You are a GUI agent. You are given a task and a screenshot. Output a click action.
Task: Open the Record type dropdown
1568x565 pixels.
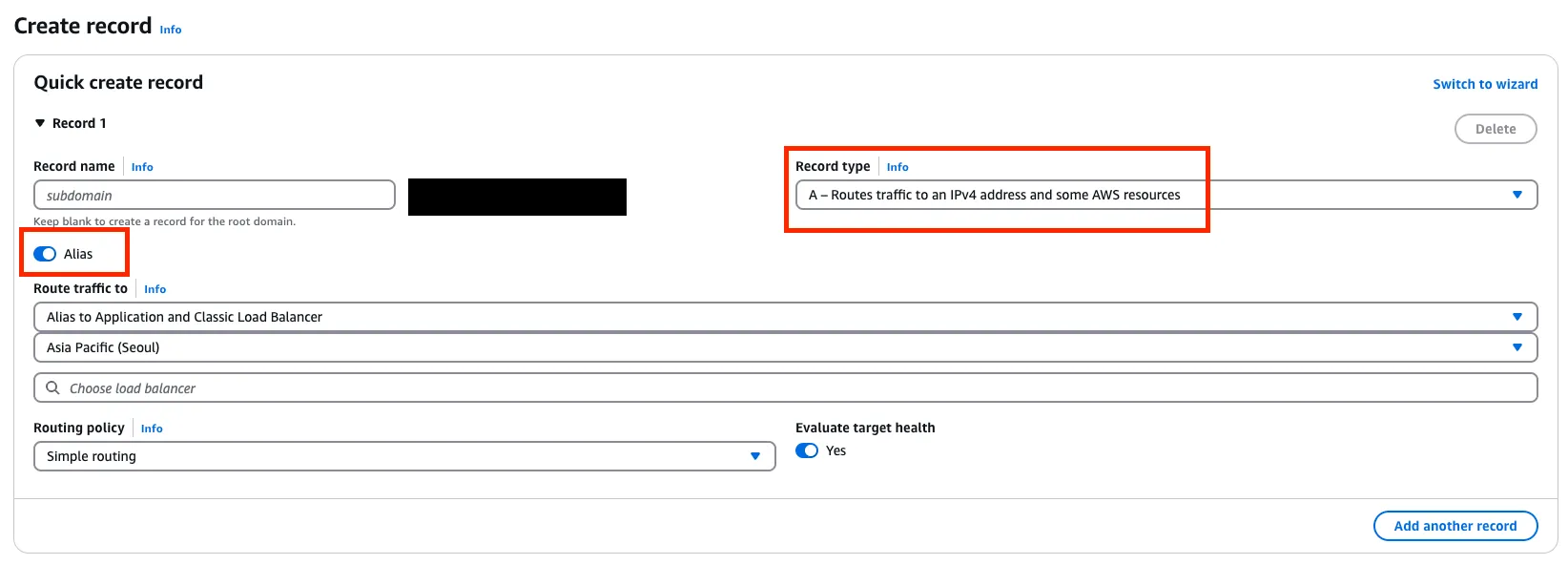click(x=1166, y=195)
